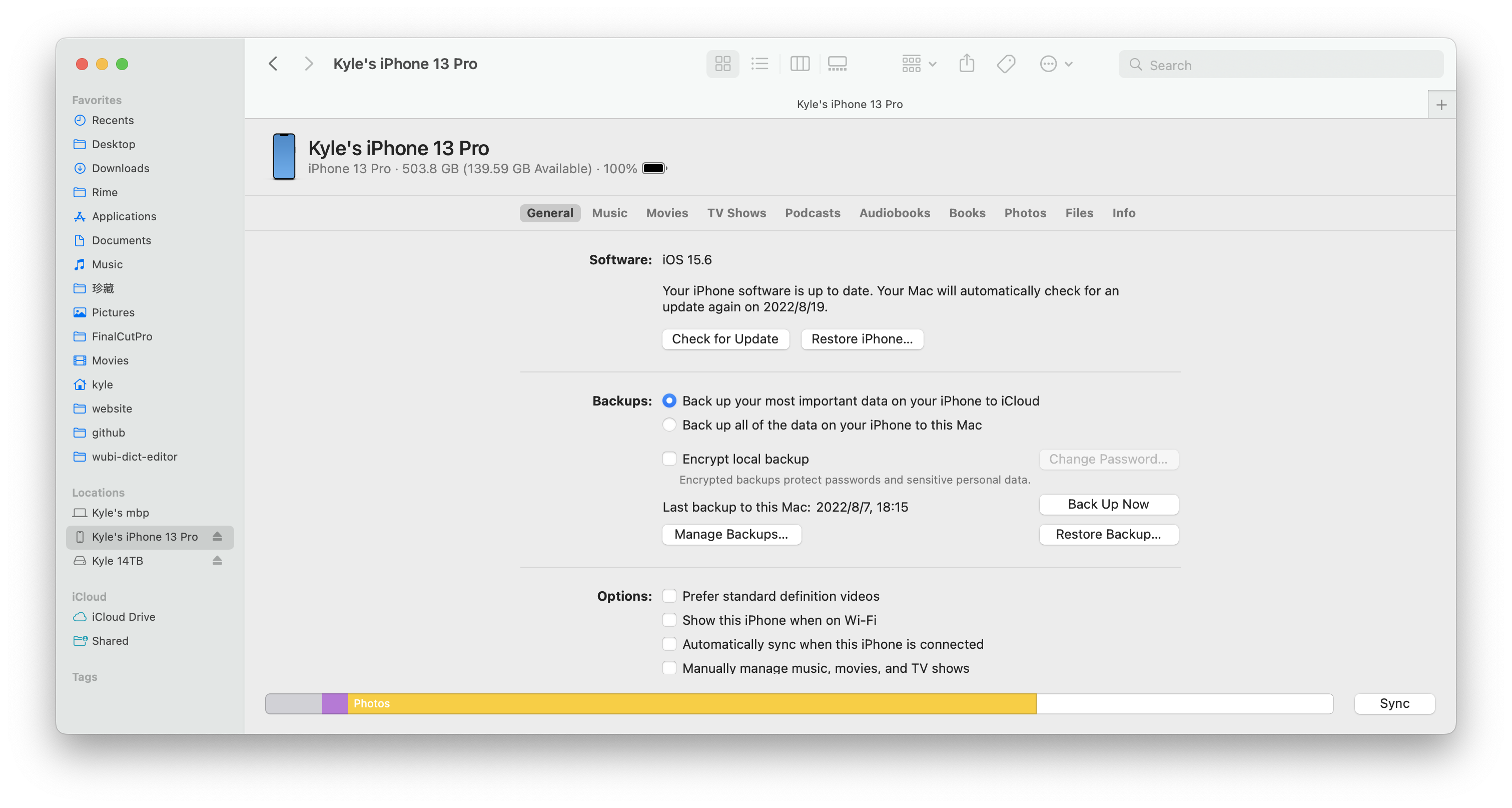Open the More actions ellipsis dropdown
The width and height of the screenshot is (1512, 808).
1055,64
